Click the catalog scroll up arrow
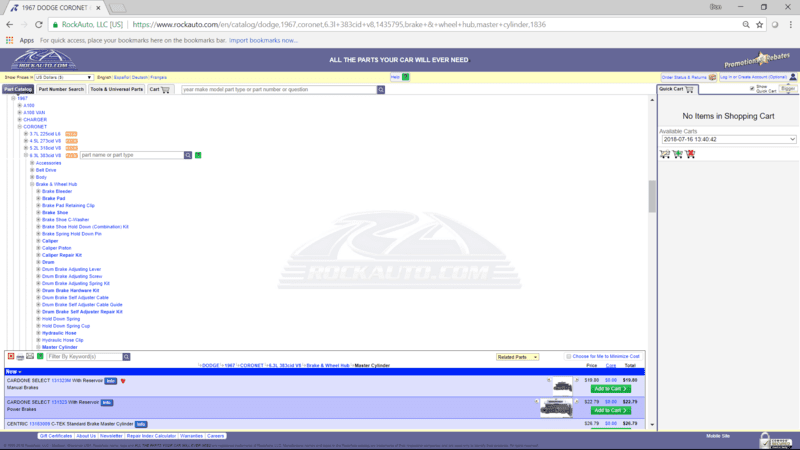This screenshot has height=450, width=800. click(652, 100)
